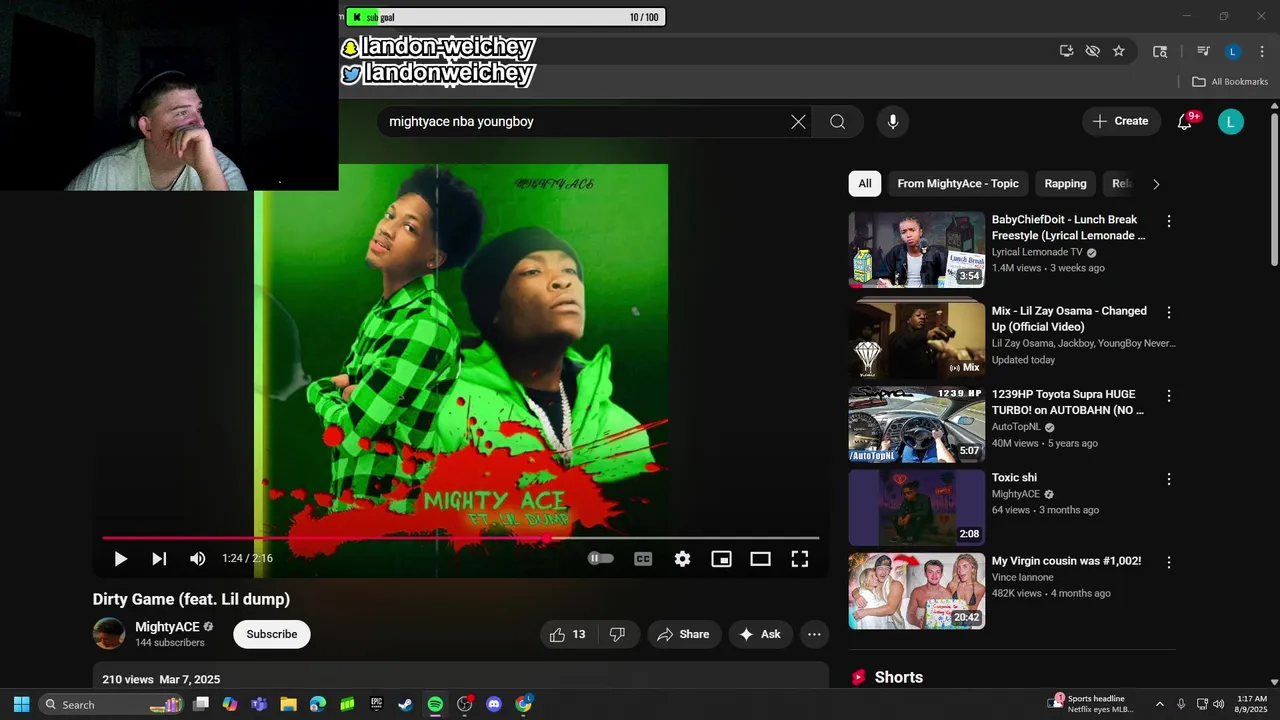Open the All Bookmarks folder

pyautogui.click(x=1230, y=82)
